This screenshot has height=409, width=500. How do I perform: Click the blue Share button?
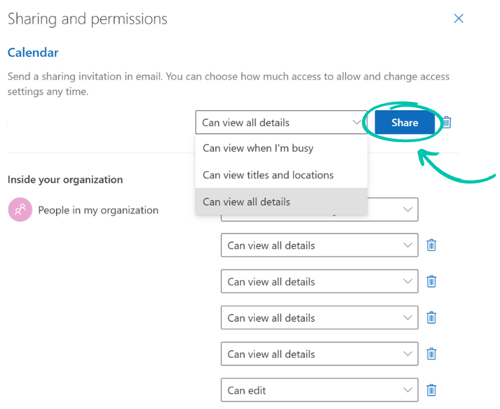tap(405, 122)
